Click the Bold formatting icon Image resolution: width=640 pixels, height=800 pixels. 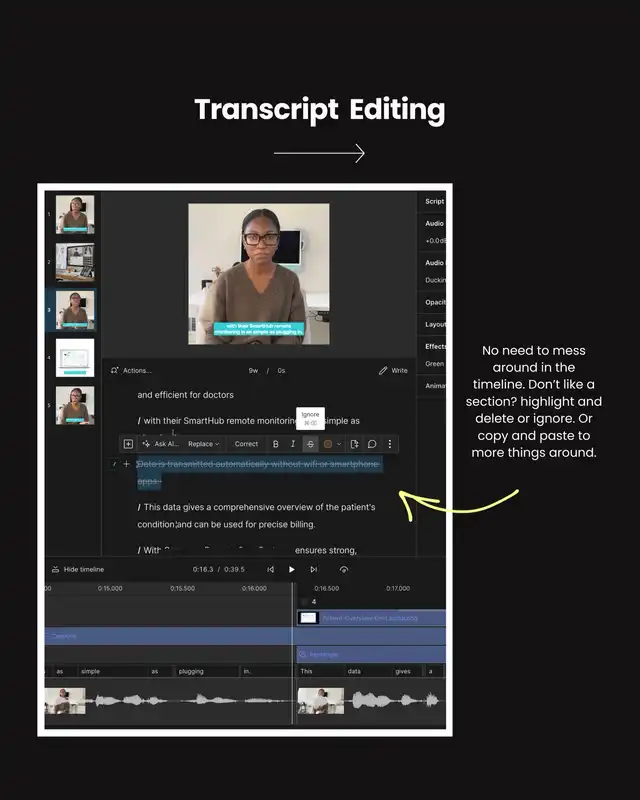276,444
